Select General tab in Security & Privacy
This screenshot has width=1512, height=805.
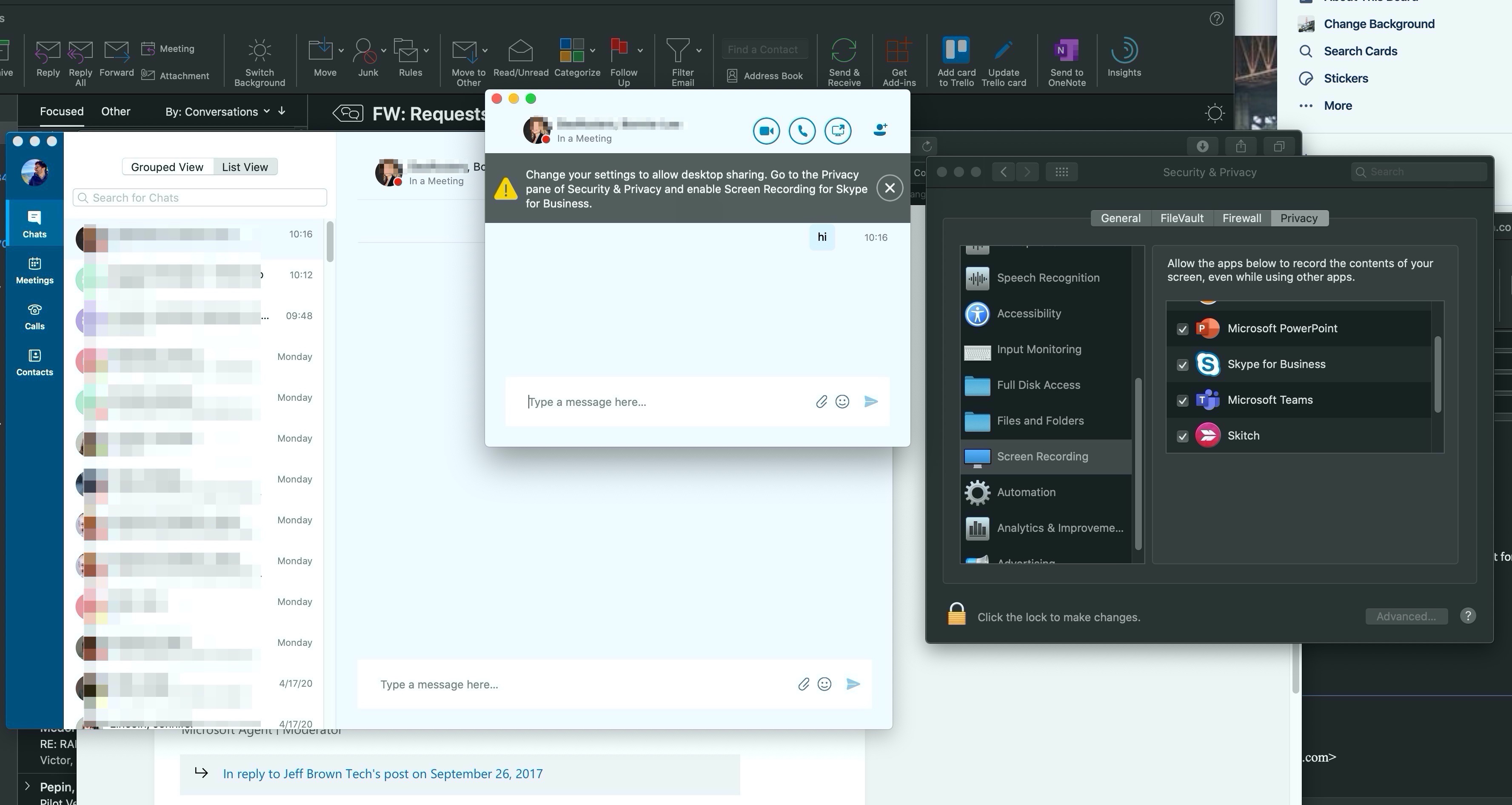(x=1121, y=218)
